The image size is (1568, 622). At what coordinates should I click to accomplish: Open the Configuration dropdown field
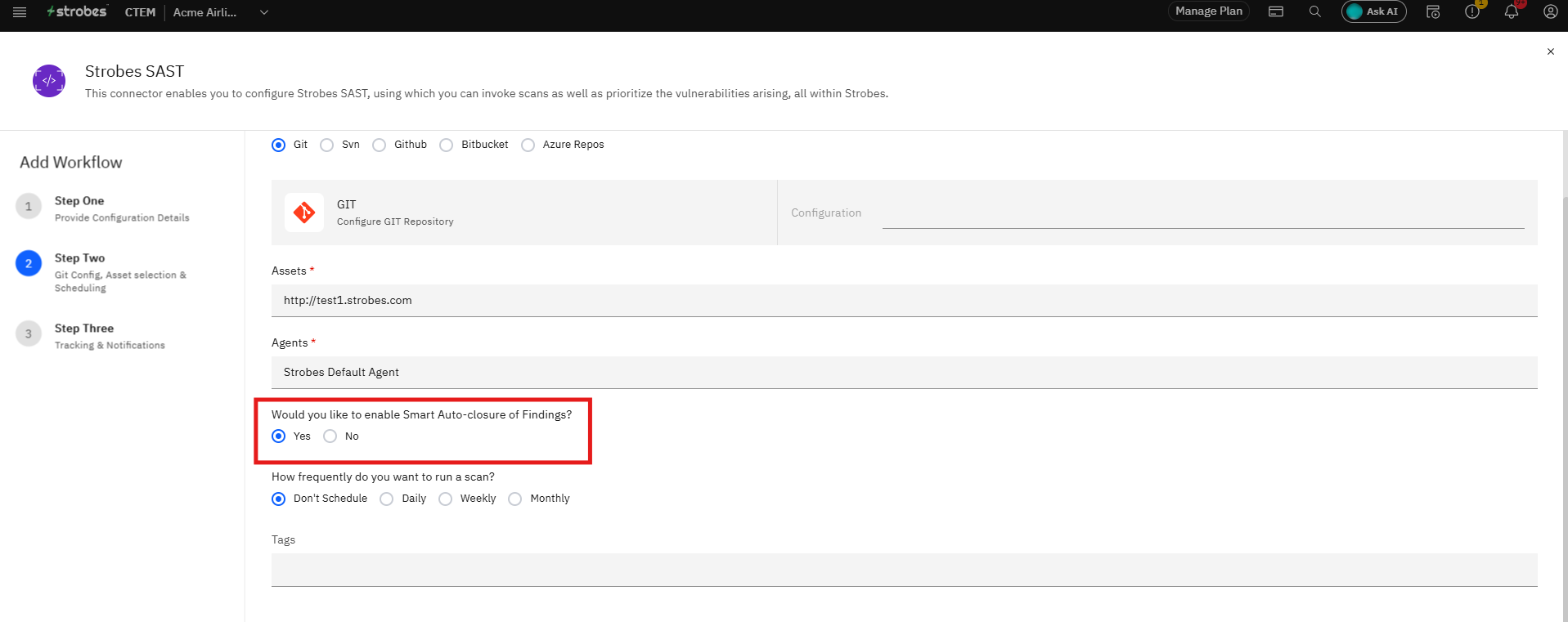(1203, 213)
